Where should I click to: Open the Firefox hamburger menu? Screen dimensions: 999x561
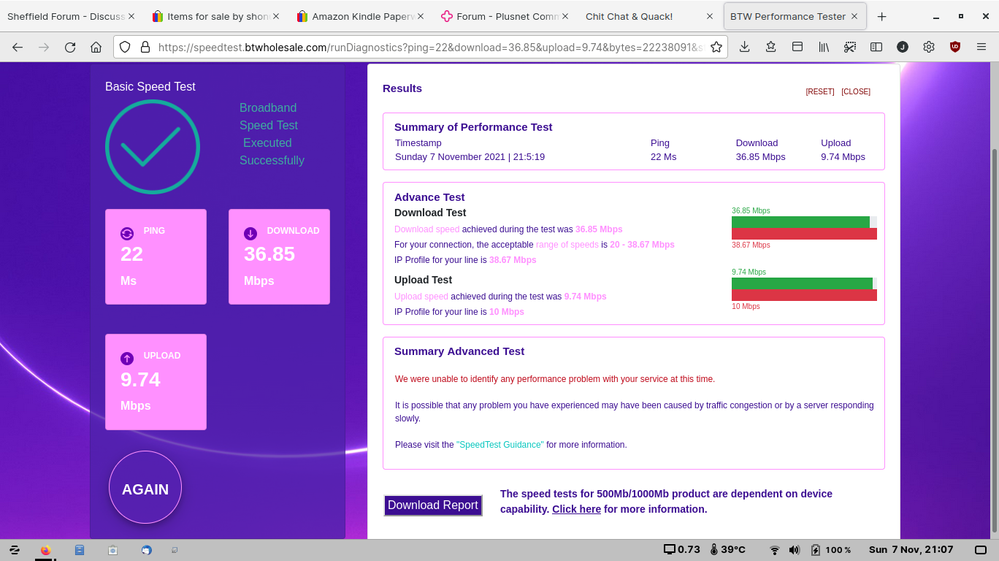(x=981, y=46)
